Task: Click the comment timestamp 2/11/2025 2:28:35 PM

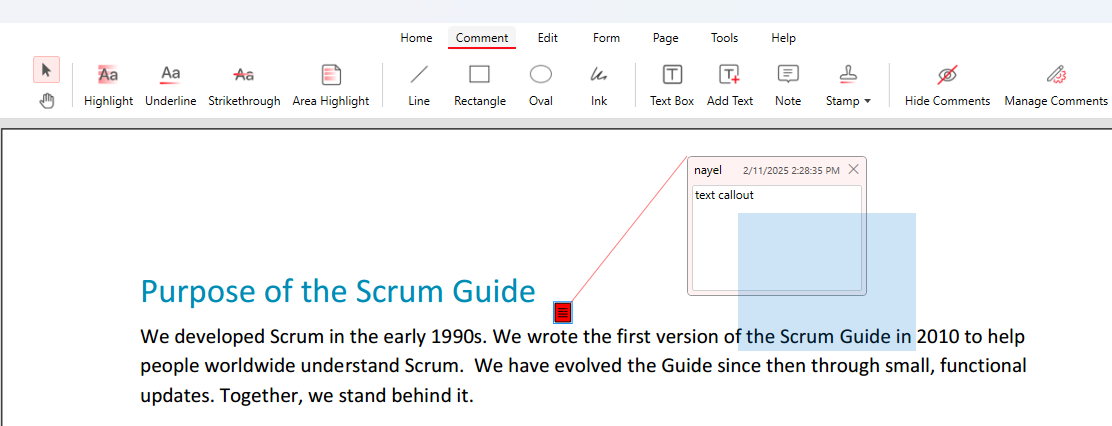Action: coord(791,171)
